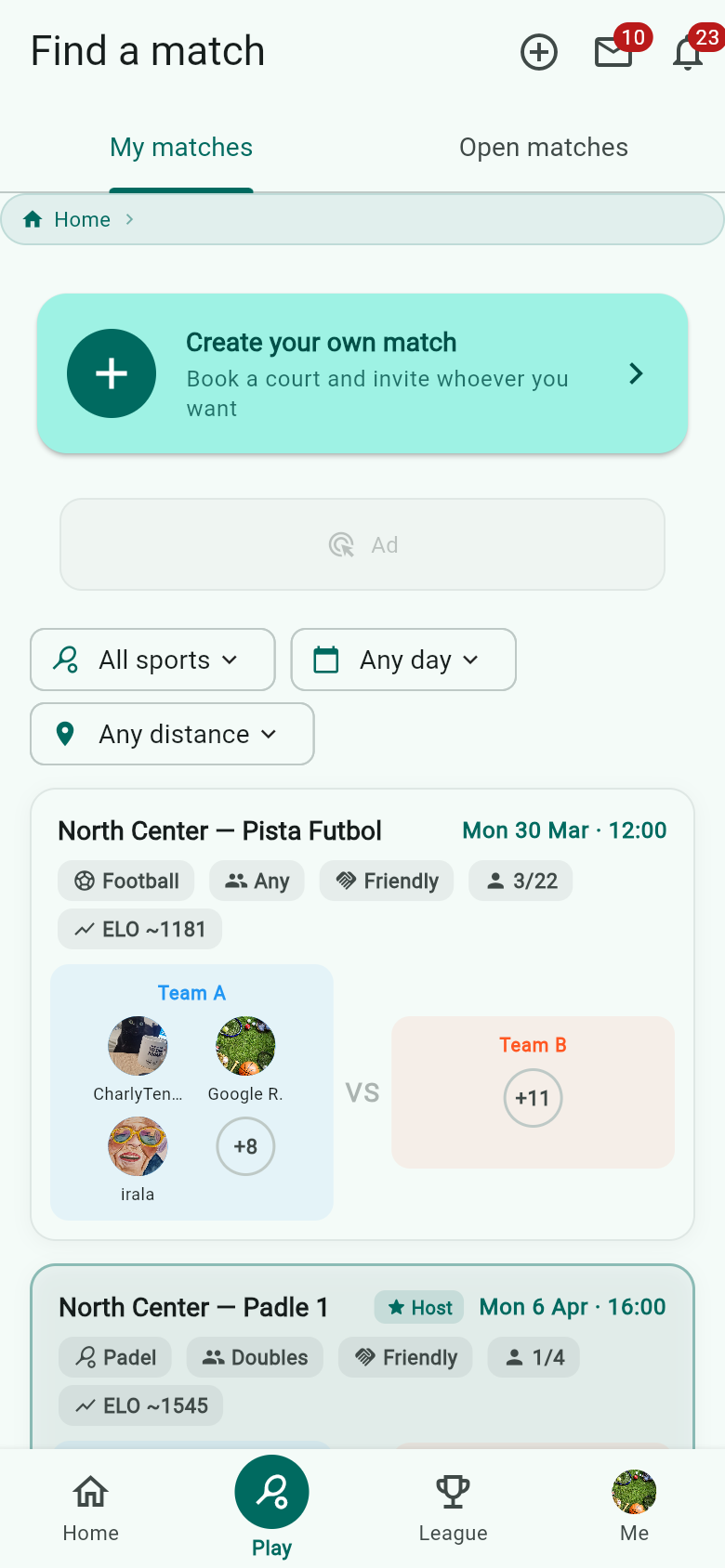Open the North Center — Padle 1 match card

(362, 1356)
